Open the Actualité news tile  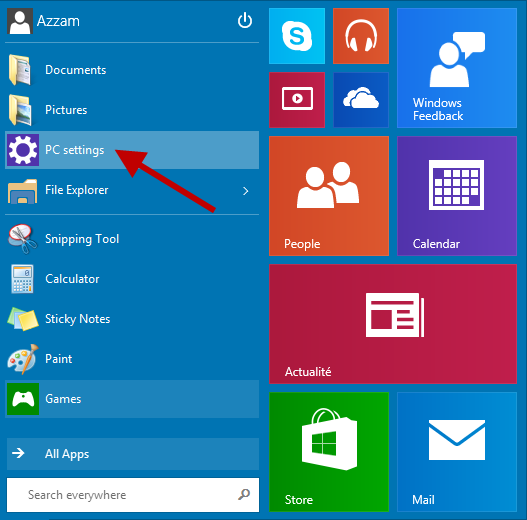[393, 324]
